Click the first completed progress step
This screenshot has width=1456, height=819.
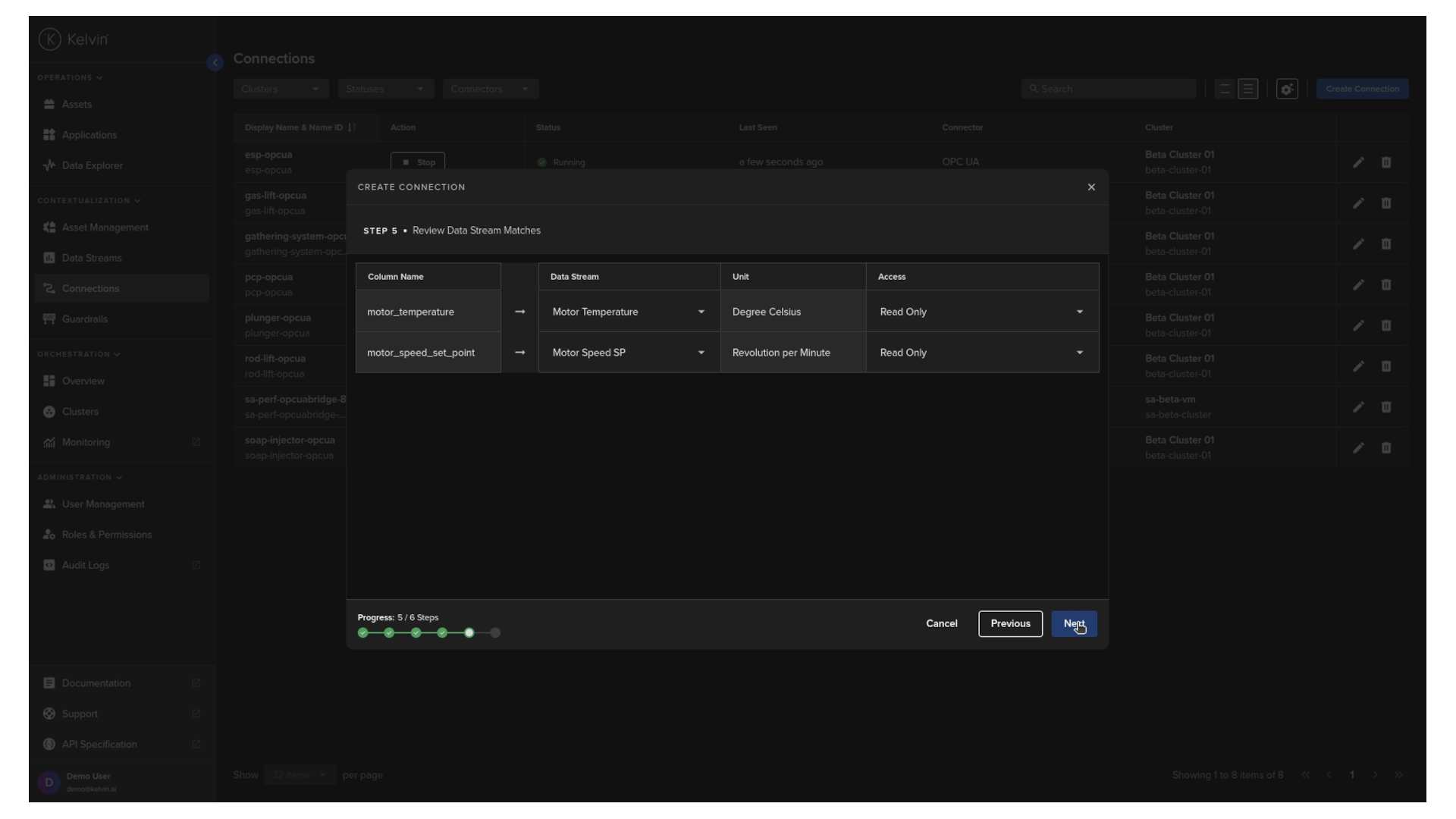[363, 632]
